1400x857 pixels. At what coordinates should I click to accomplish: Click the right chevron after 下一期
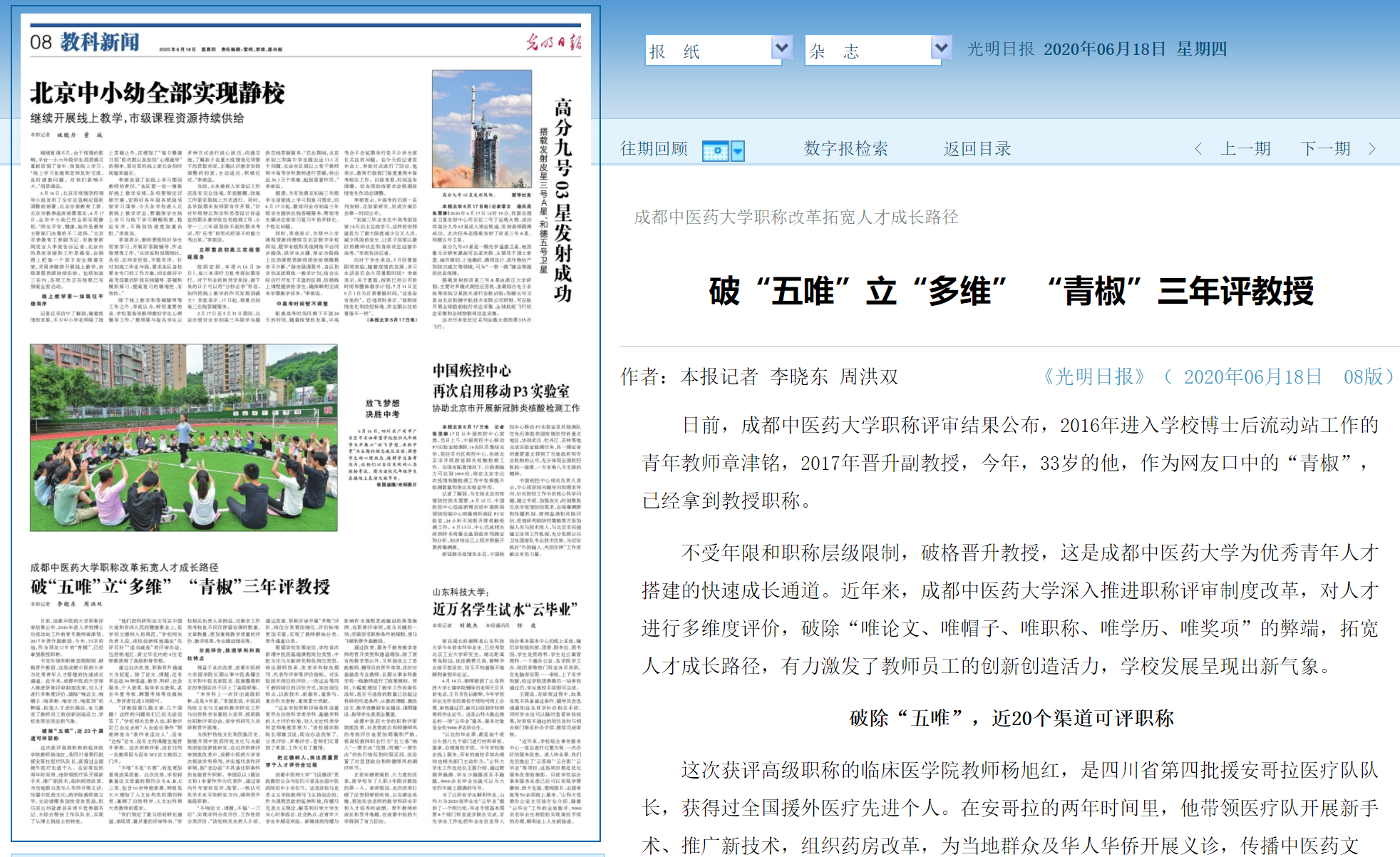[x=1372, y=148]
